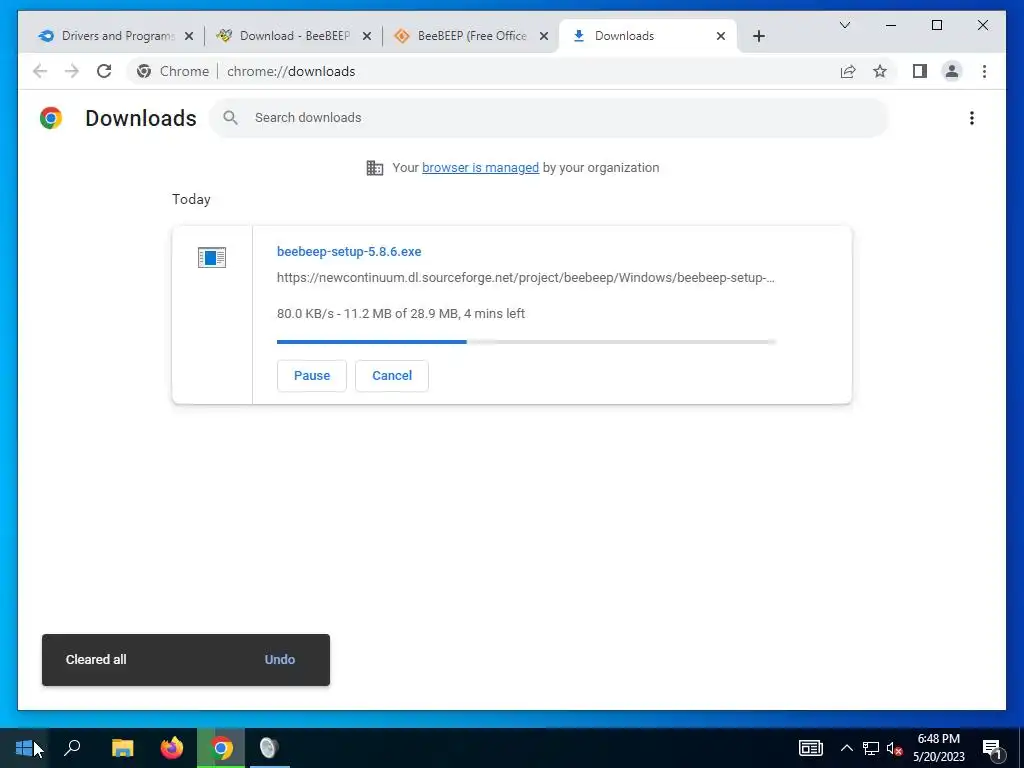The width and height of the screenshot is (1024, 768).
Task: Click the gray app icon next to Chrome on taskbar
Action: [269, 748]
